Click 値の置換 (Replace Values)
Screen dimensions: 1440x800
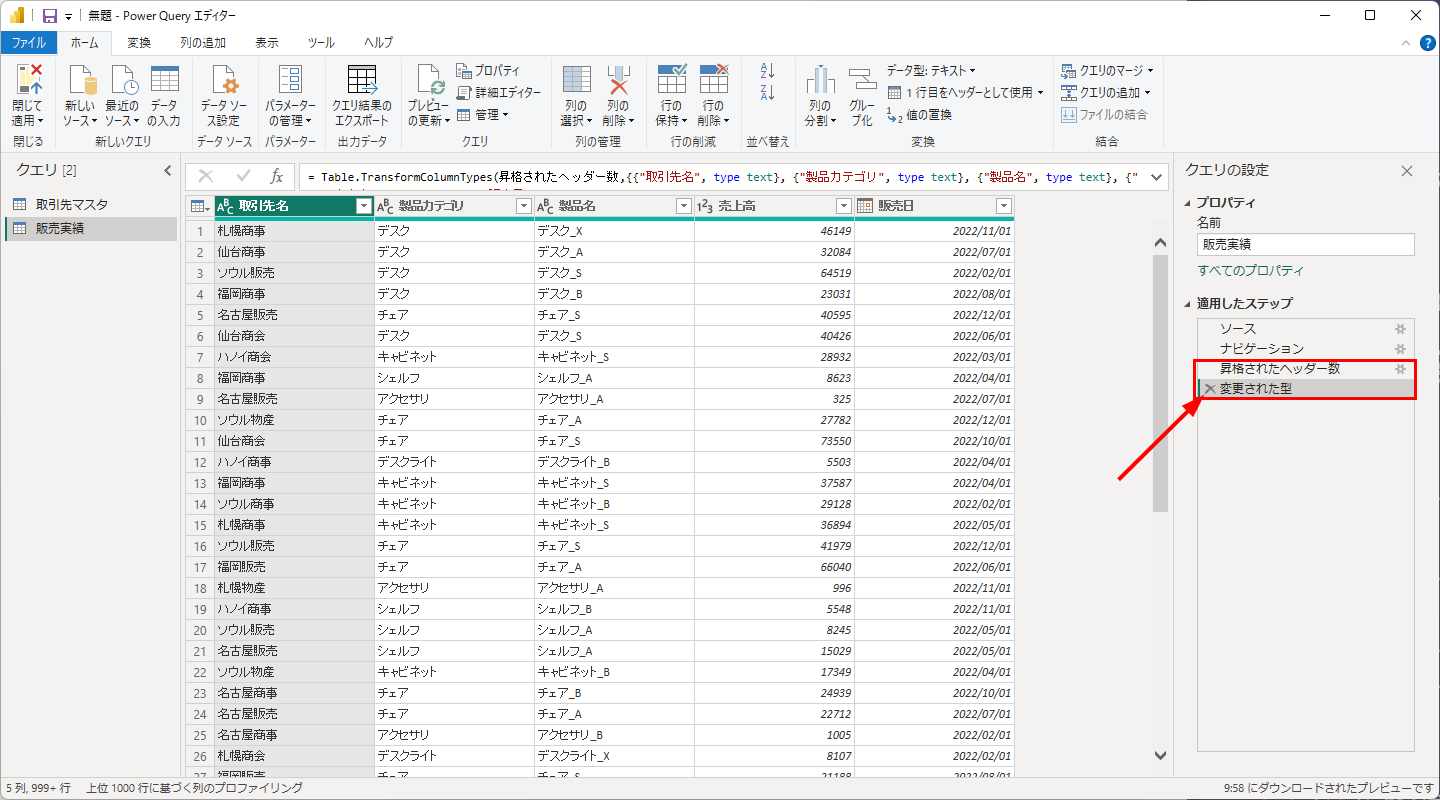(919, 114)
